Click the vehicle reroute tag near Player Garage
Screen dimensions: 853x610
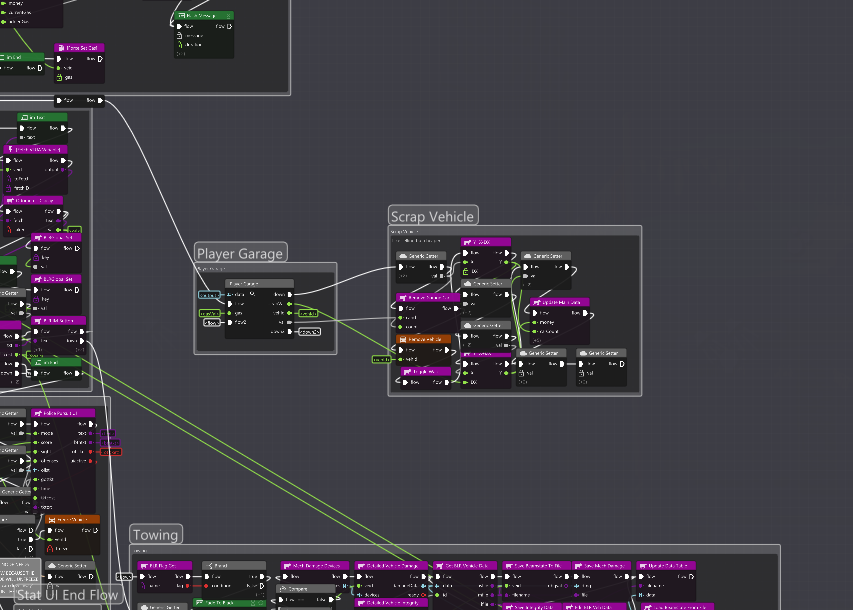click(x=308, y=314)
